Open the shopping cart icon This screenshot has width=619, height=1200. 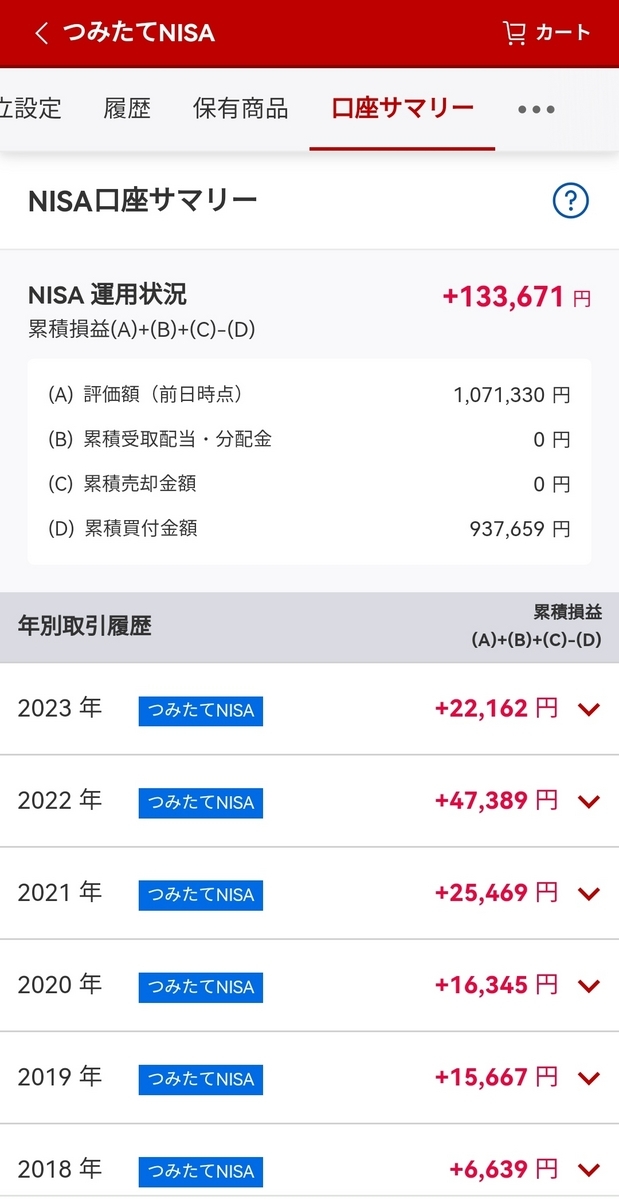(514, 33)
